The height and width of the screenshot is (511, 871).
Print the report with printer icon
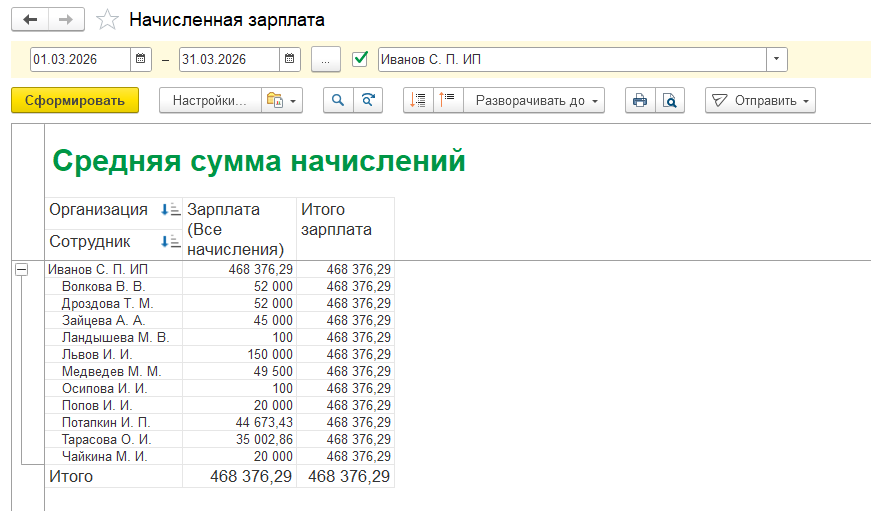(x=640, y=101)
